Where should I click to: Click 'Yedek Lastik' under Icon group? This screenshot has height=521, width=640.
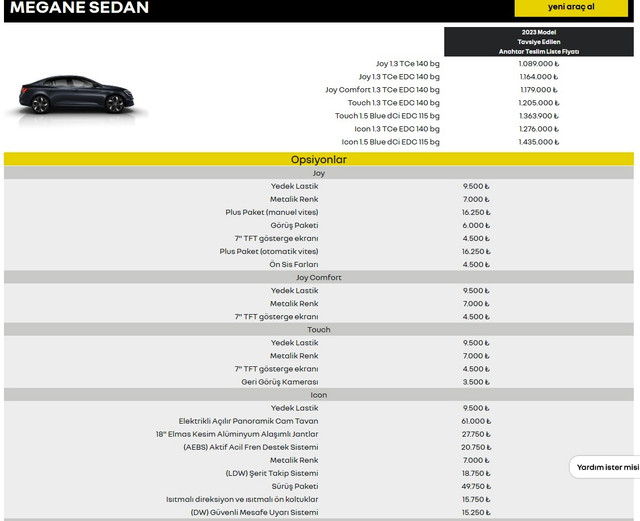coord(294,408)
